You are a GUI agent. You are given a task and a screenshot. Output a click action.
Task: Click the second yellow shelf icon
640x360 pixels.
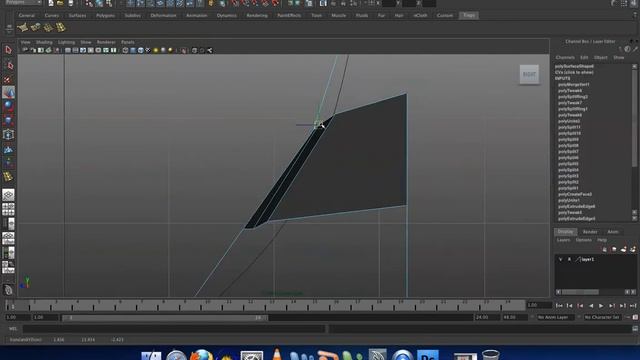(x=36, y=27)
